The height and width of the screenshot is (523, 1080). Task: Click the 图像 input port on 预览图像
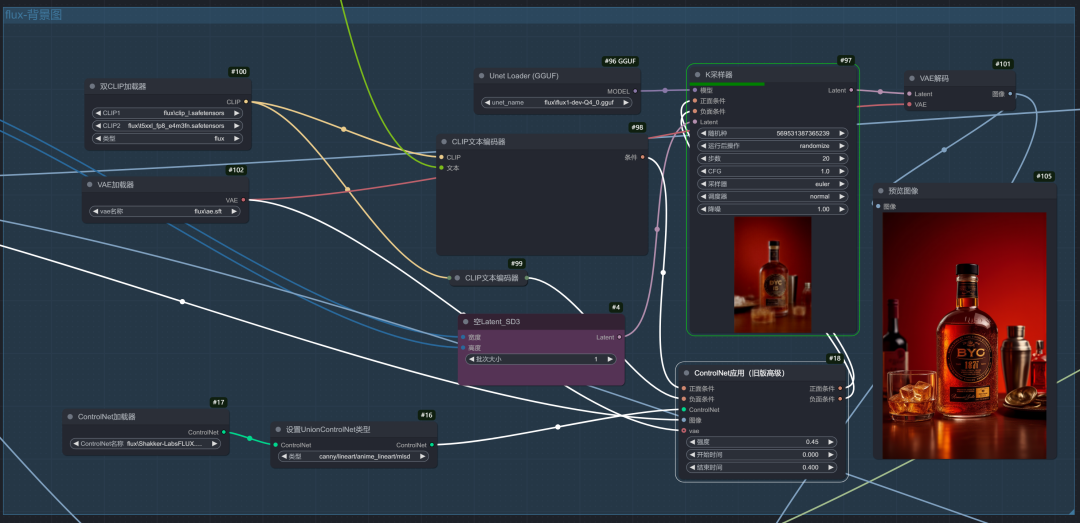point(878,206)
